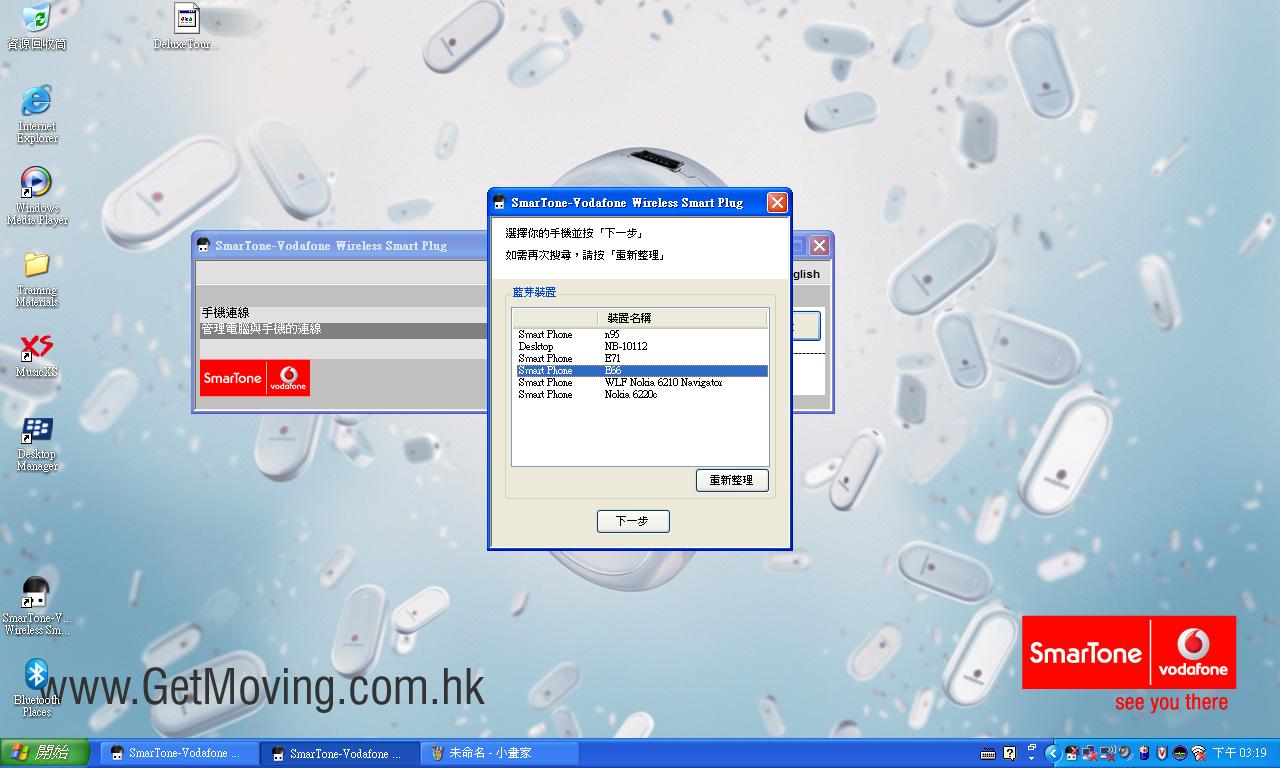Switch to 未命名 - 小畫家 taskbar window
The width and height of the screenshot is (1280, 768).
click(500, 753)
